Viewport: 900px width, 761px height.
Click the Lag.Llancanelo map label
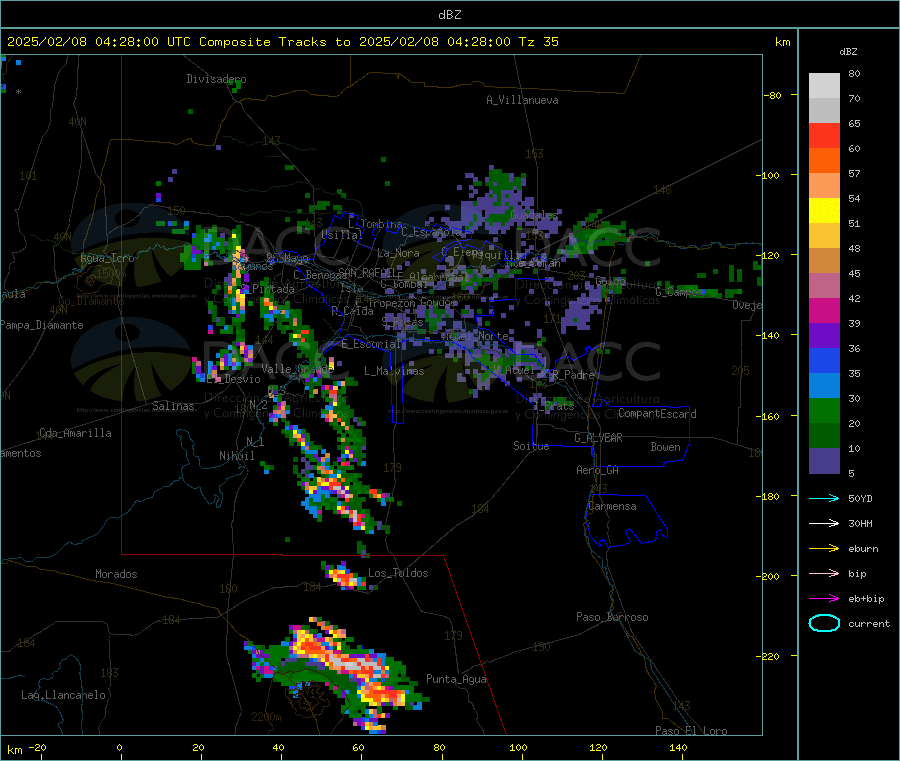pyautogui.click(x=63, y=695)
